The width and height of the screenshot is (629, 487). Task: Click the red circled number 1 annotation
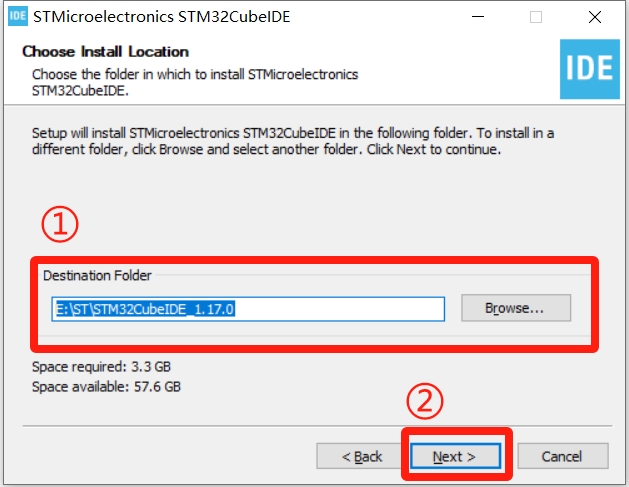(60, 224)
